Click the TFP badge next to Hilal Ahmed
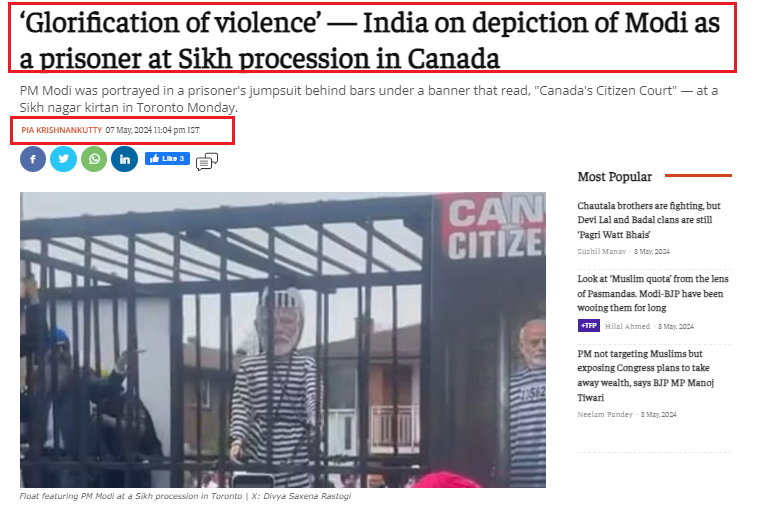Screen dimensions: 760x505 pyautogui.click(x=589, y=326)
